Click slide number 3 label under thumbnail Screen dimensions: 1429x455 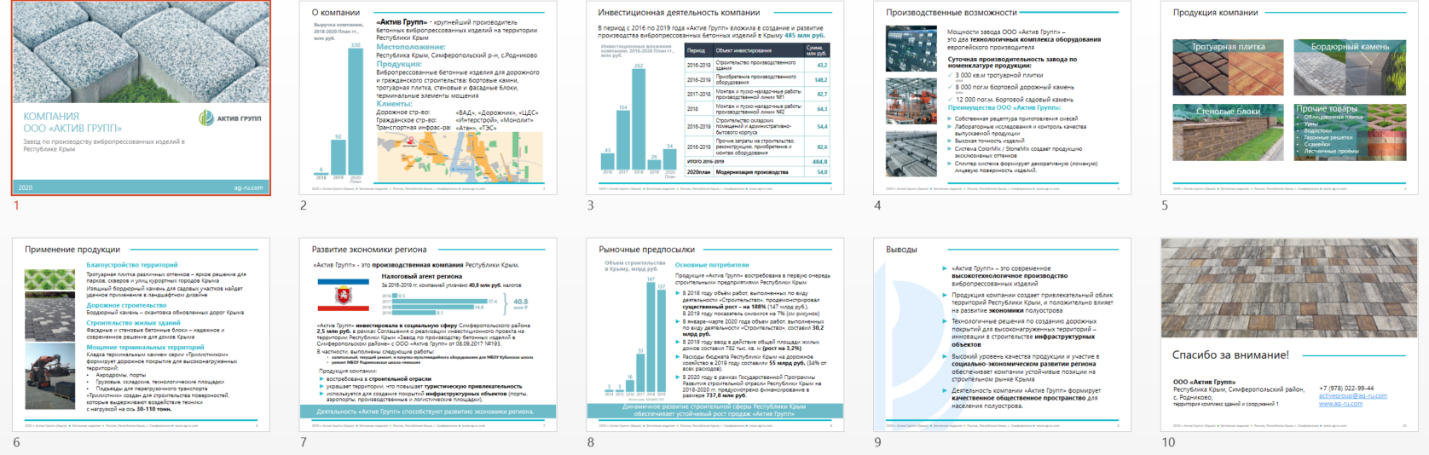pyautogui.click(x=590, y=205)
